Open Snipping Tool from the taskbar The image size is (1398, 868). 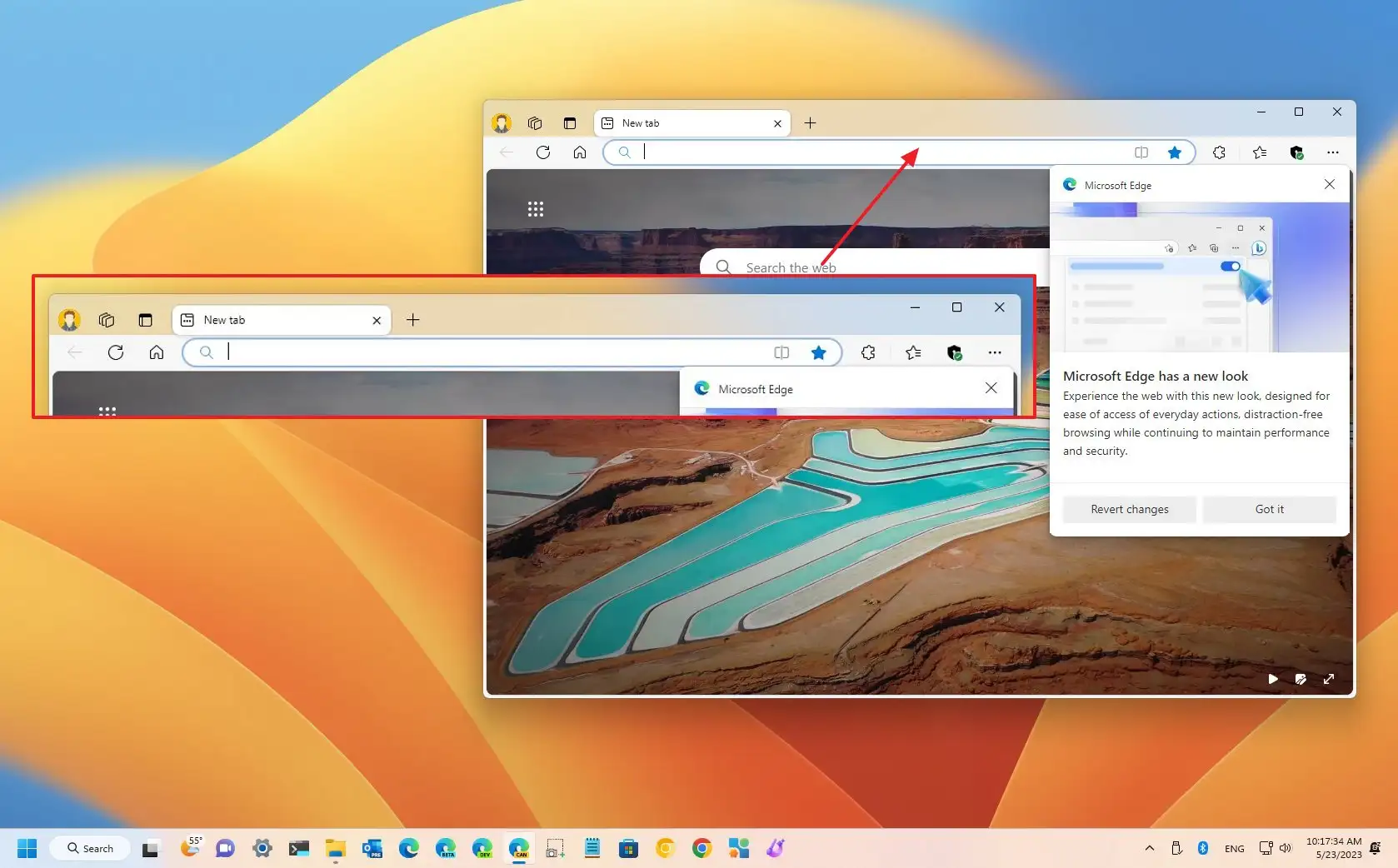pos(555,848)
